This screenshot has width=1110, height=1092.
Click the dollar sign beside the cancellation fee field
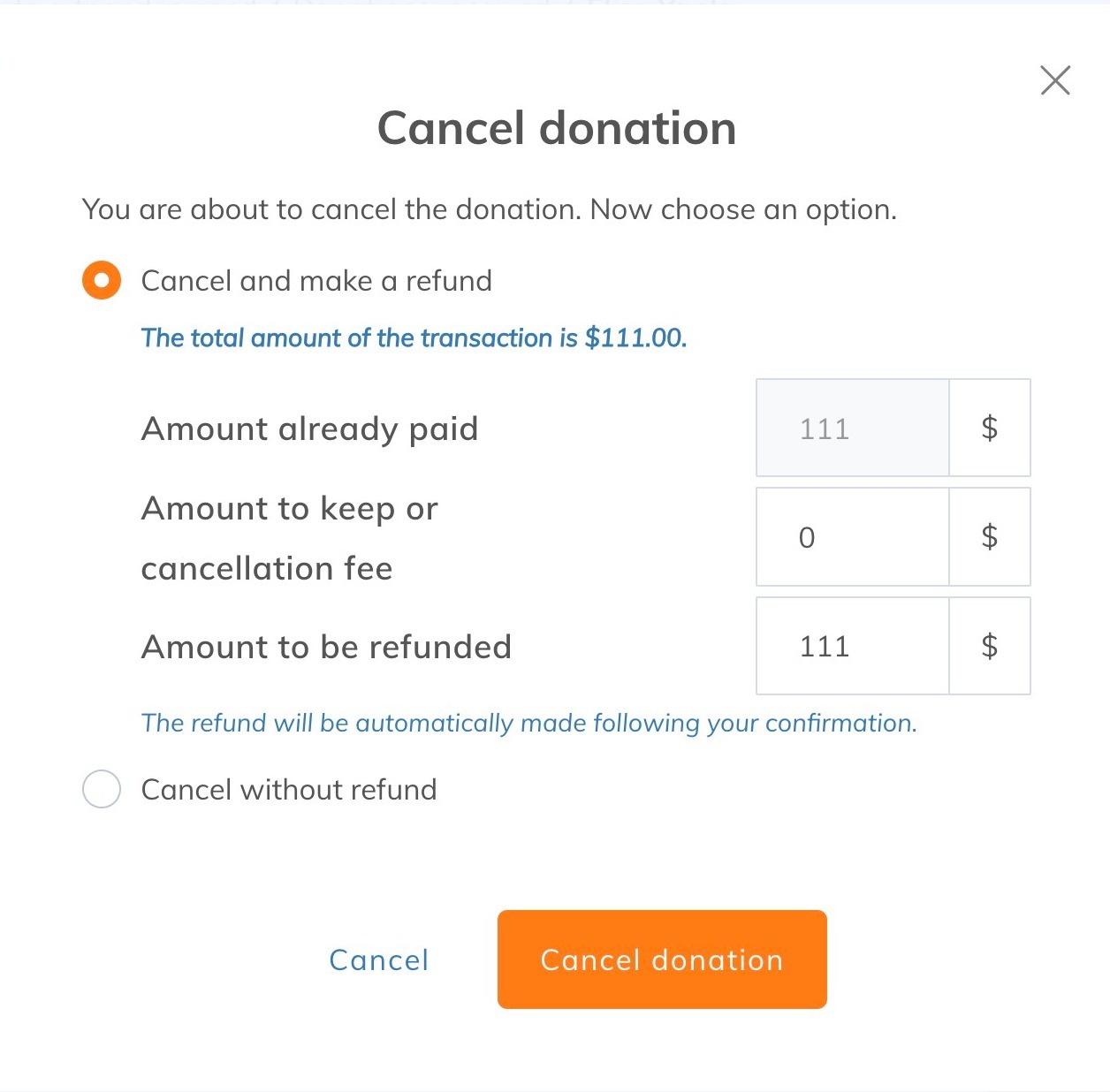[x=990, y=537]
